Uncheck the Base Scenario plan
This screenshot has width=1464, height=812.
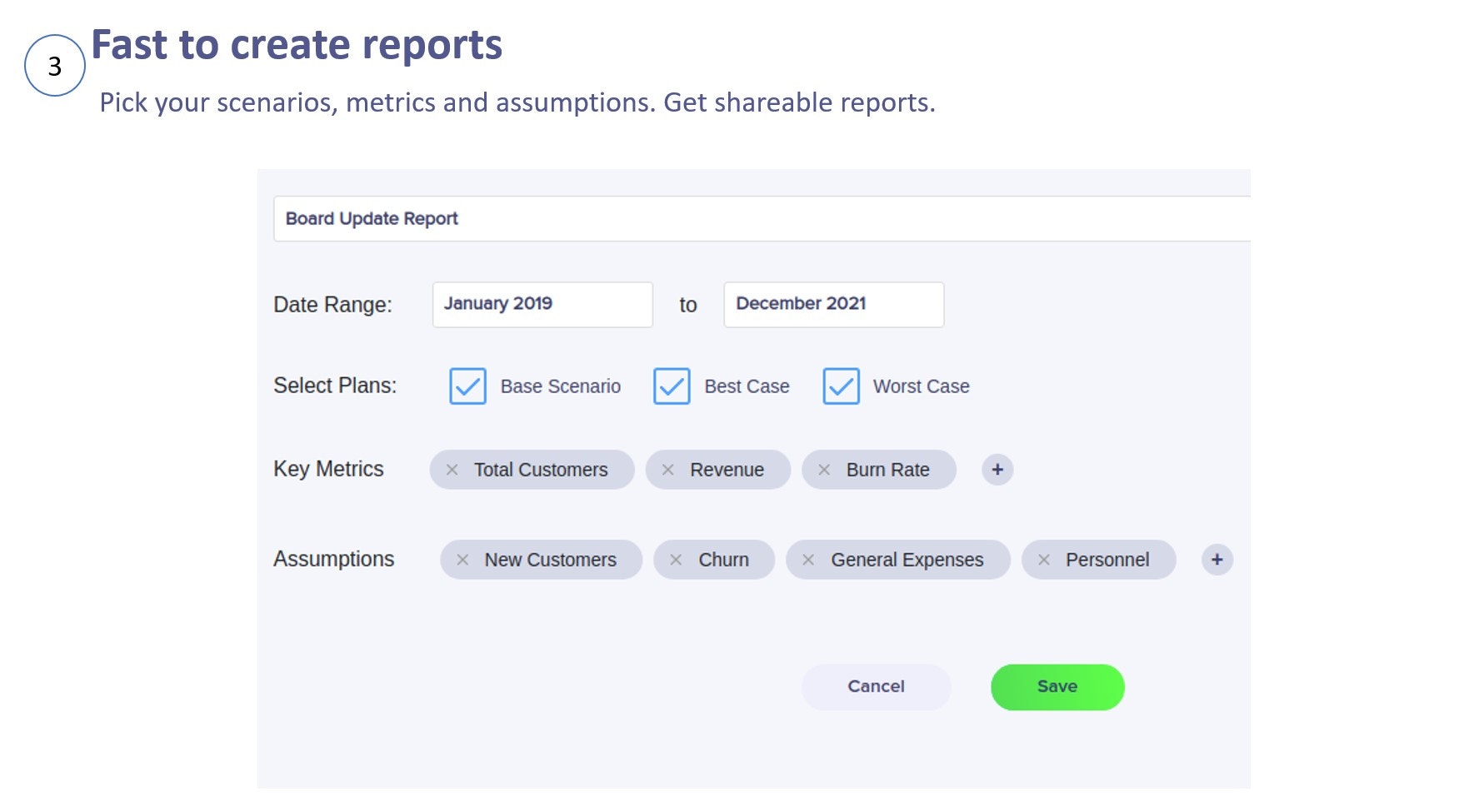(x=467, y=386)
